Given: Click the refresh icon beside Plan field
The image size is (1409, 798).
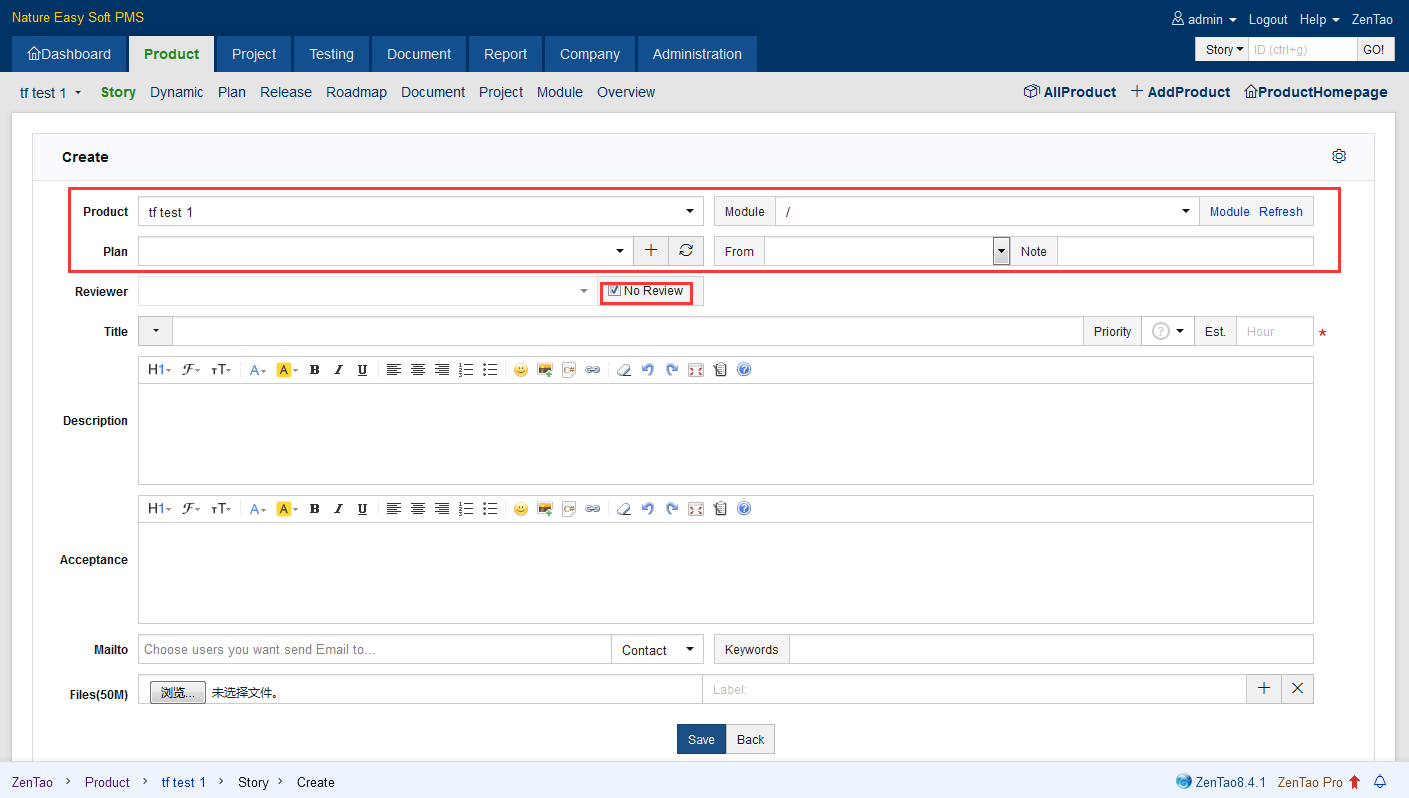Looking at the screenshot, I should (686, 251).
